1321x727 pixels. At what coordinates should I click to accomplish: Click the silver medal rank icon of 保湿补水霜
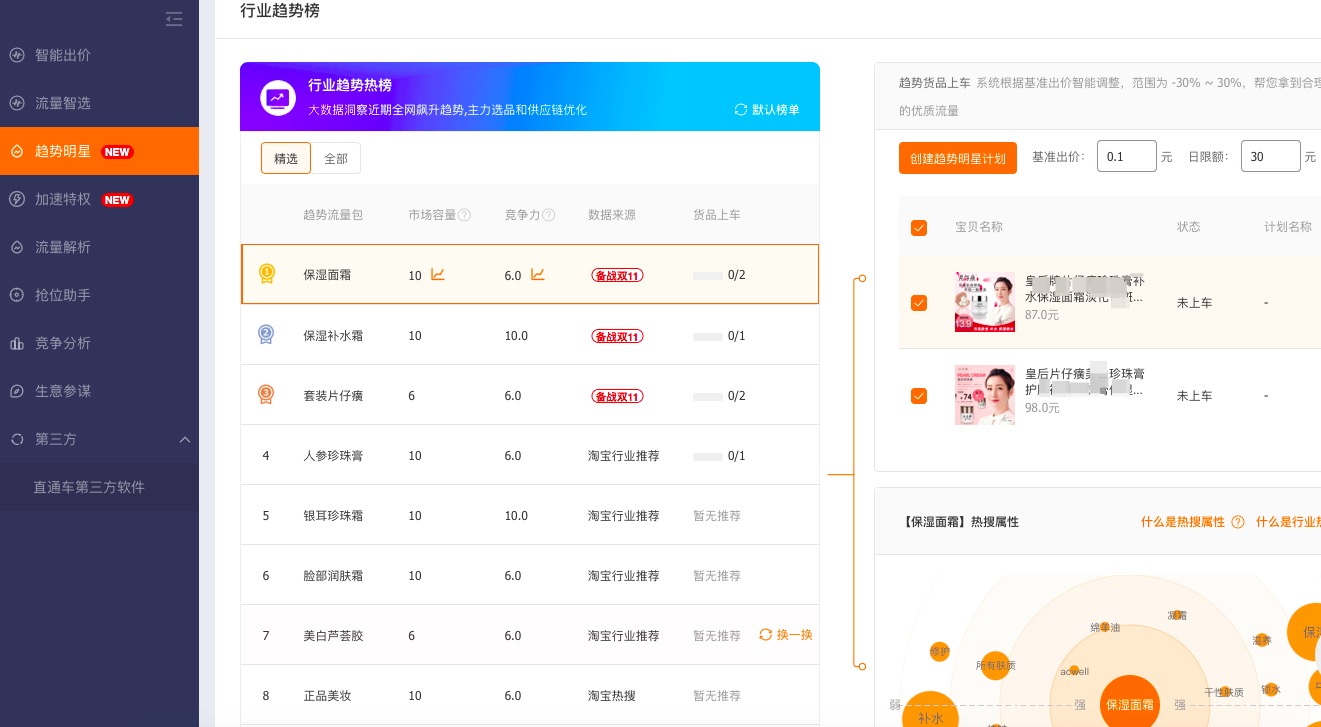[266, 335]
